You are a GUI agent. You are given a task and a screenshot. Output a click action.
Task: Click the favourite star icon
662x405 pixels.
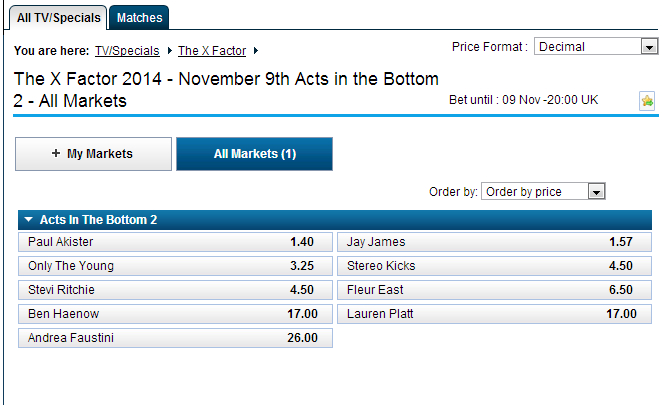click(647, 101)
